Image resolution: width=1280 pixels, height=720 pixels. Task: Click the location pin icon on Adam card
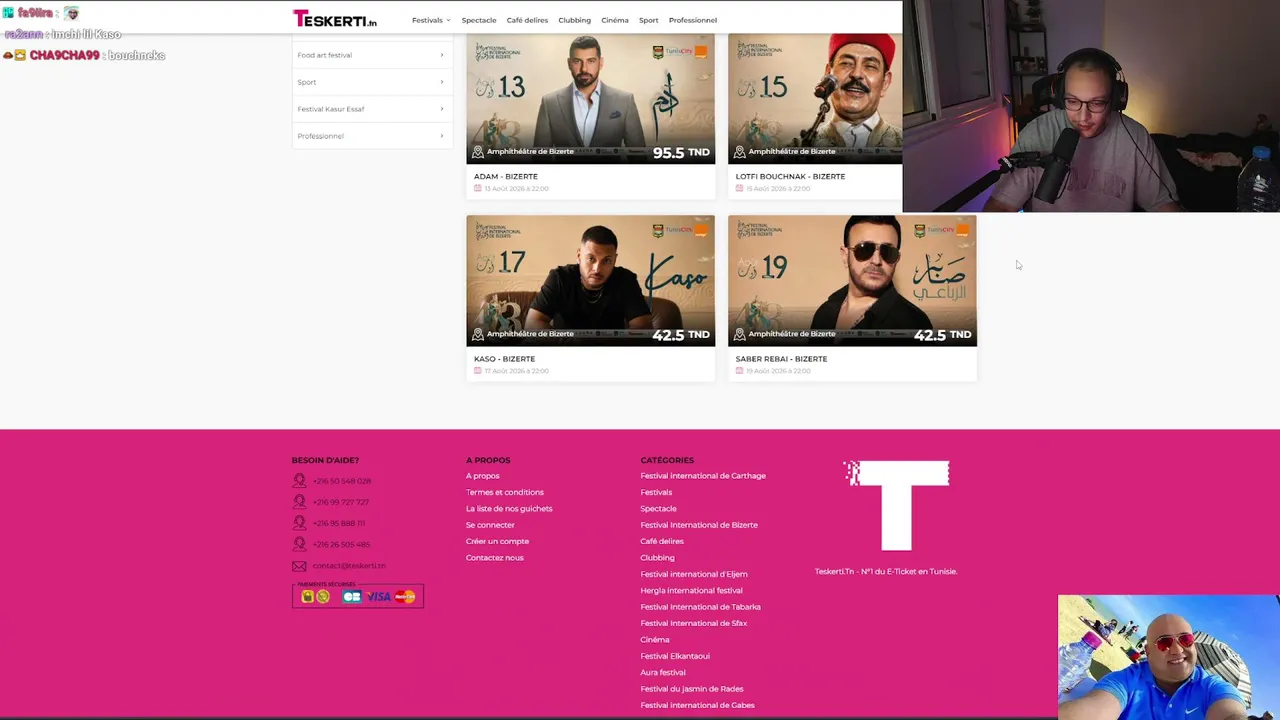tap(478, 152)
